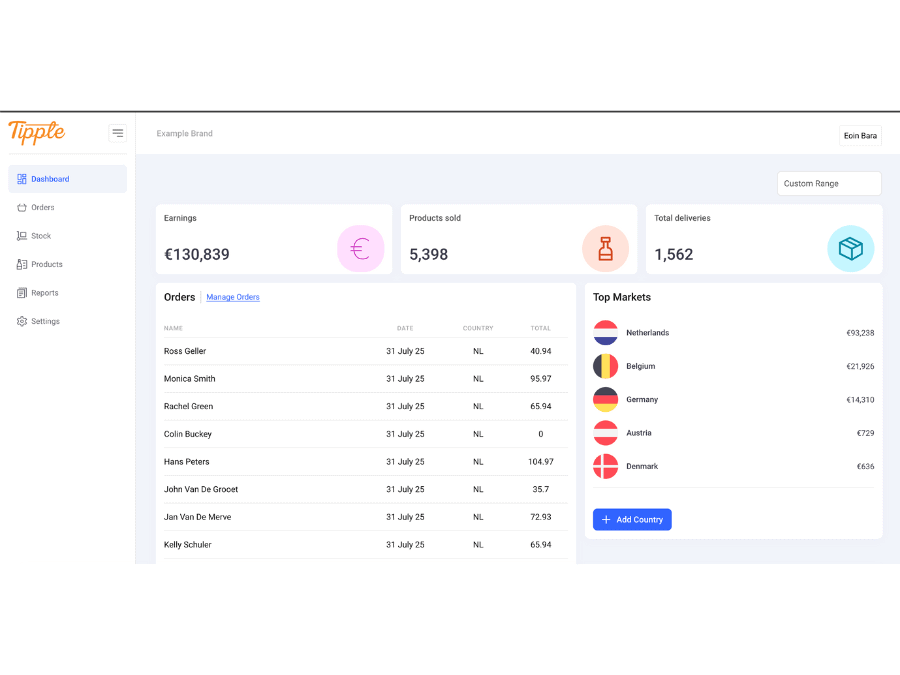Image resolution: width=900 pixels, height=675 pixels.
Task: Click the COUNTRY column header
Action: point(478,328)
